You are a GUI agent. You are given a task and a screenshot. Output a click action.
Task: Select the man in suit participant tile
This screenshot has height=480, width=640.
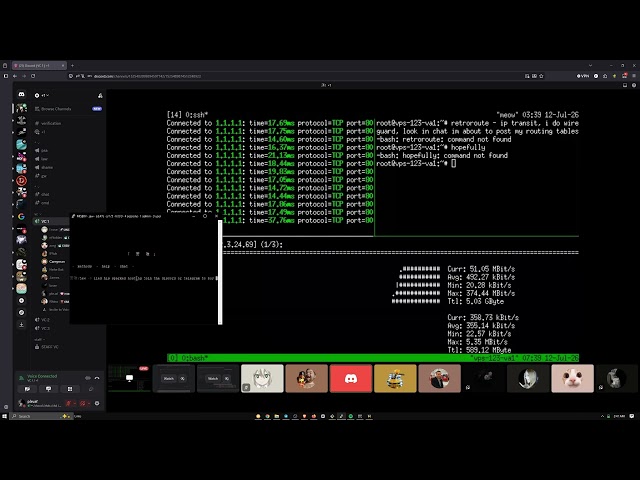click(439, 378)
